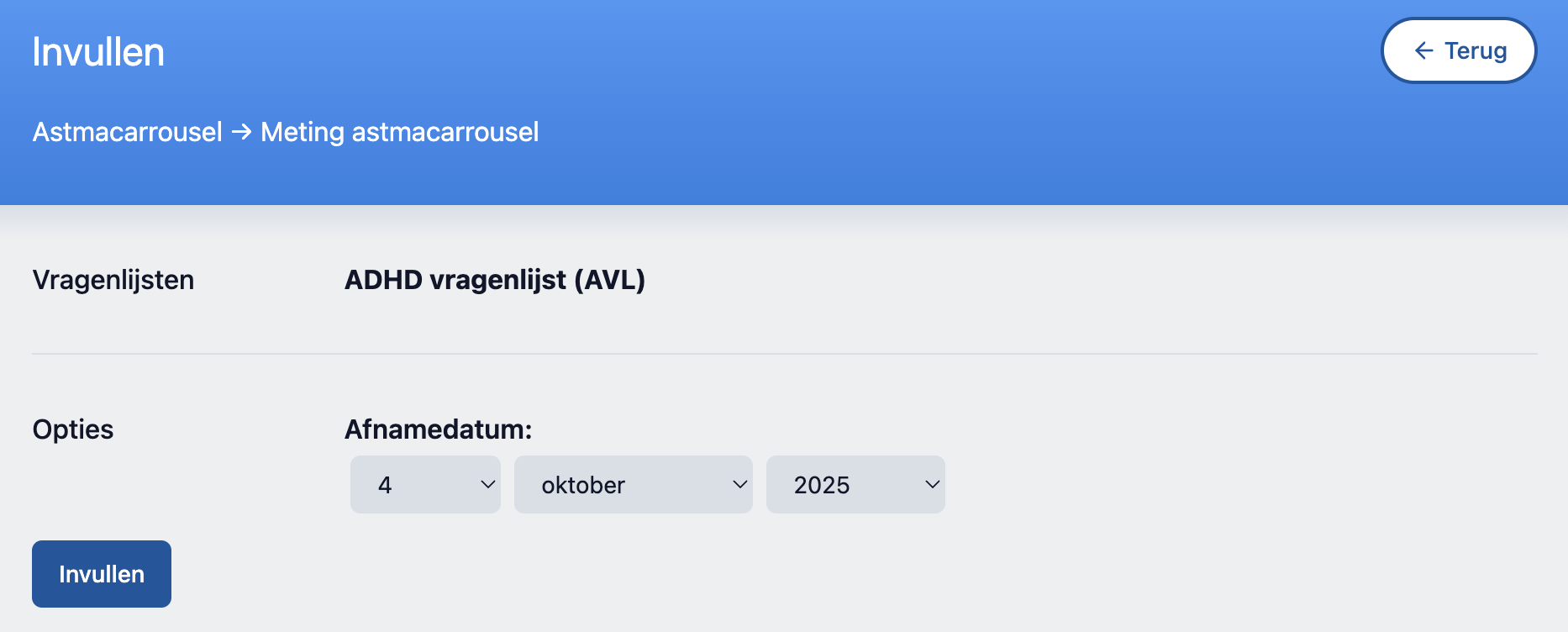Click the ADHD vragenlijst (AVL) title
The width and height of the screenshot is (1568, 632).
[495, 280]
